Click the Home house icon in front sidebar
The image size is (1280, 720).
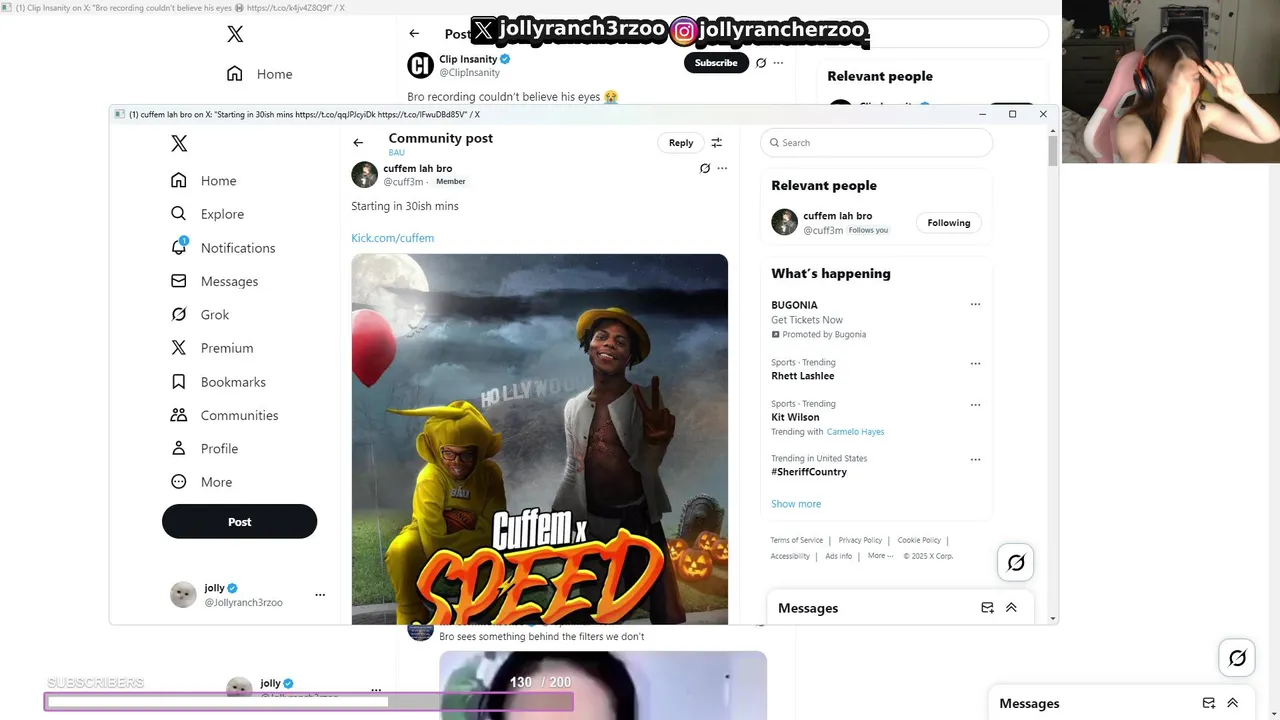coord(179,180)
